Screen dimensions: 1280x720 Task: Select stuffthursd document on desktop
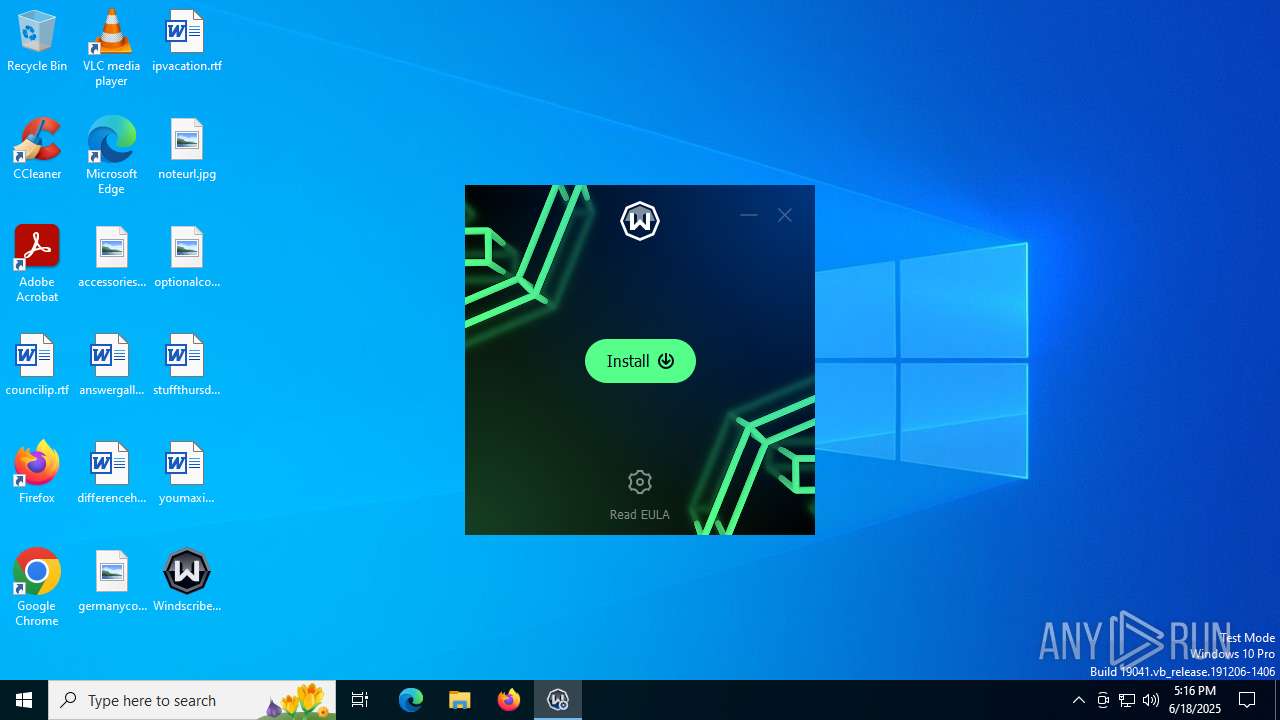click(x=186, y=366)
